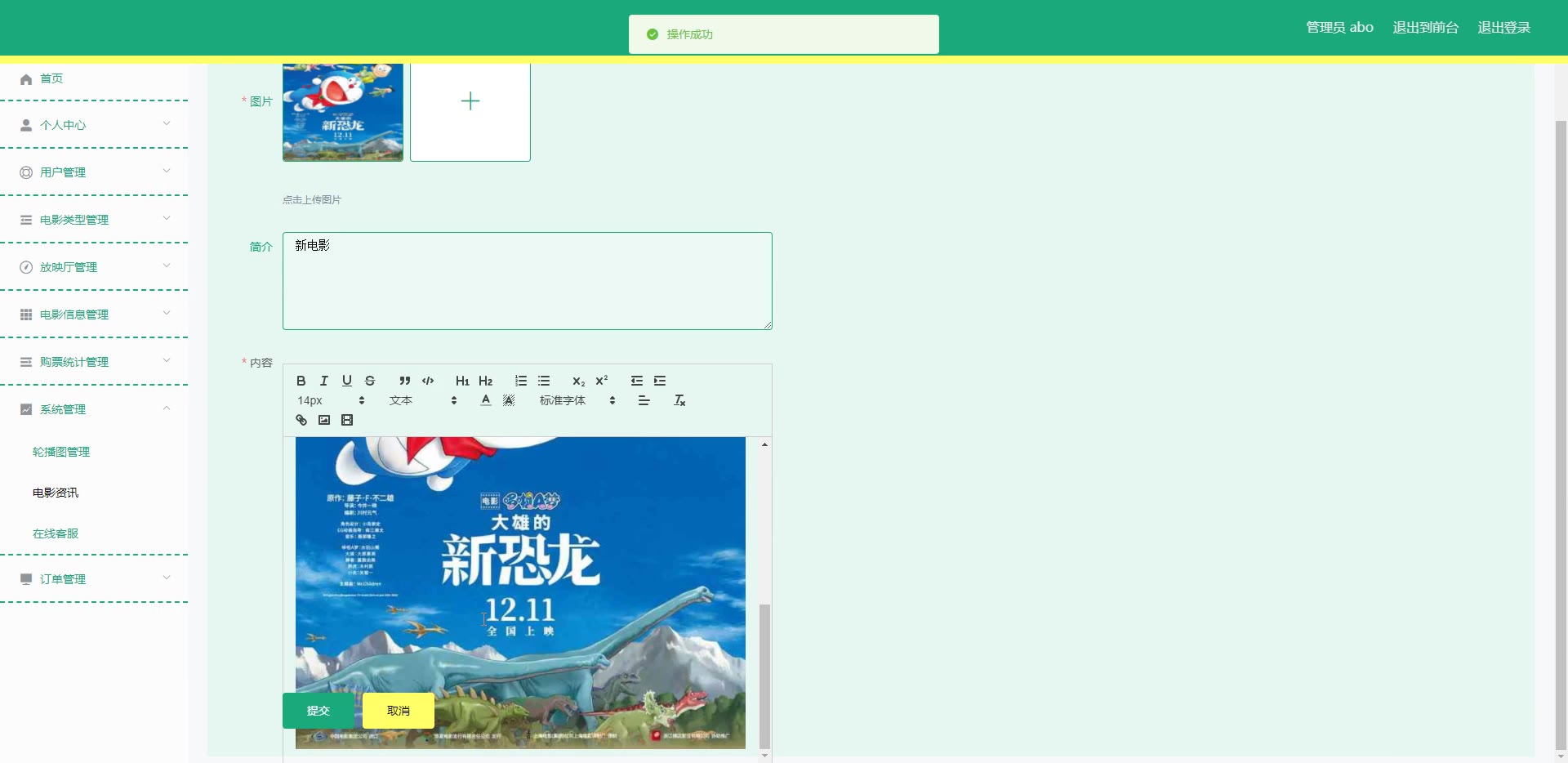Open the text alignment options

coord(644,400)
